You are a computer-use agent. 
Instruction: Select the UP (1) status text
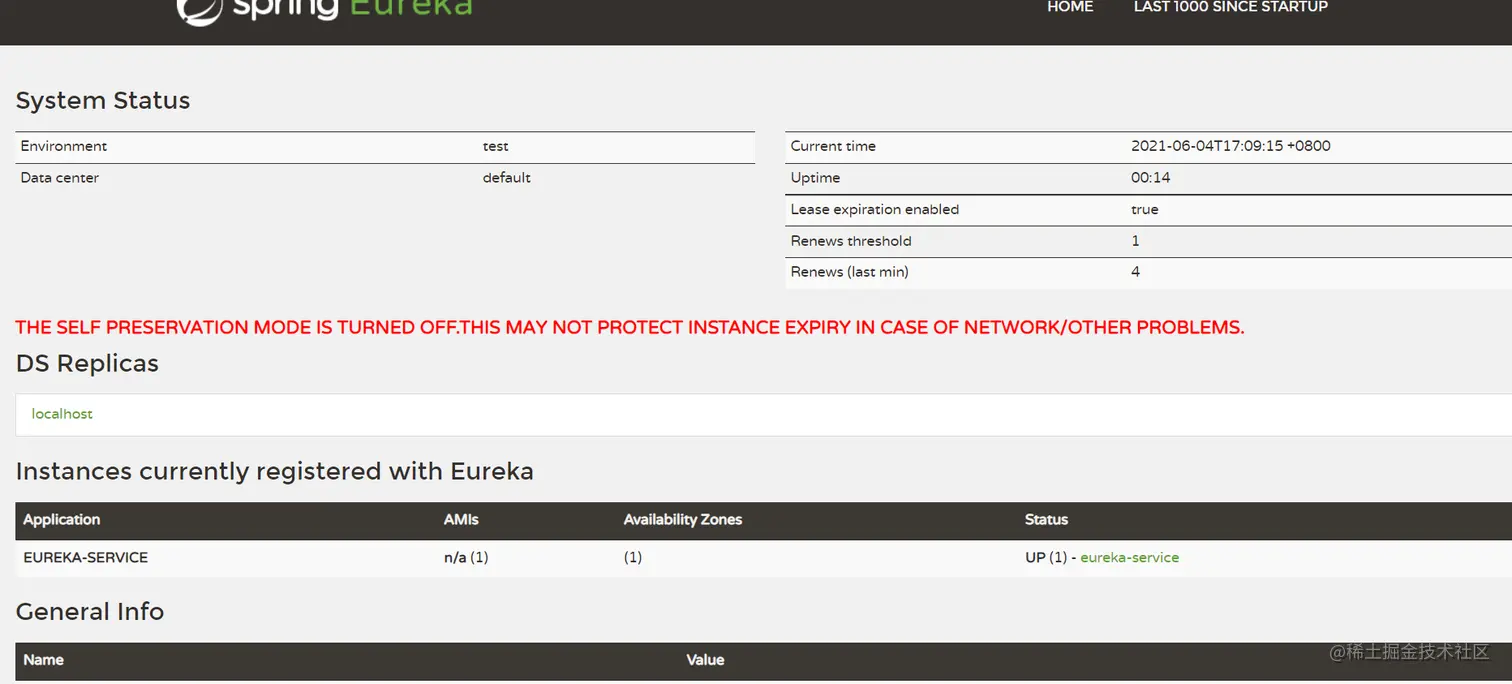1046,558
